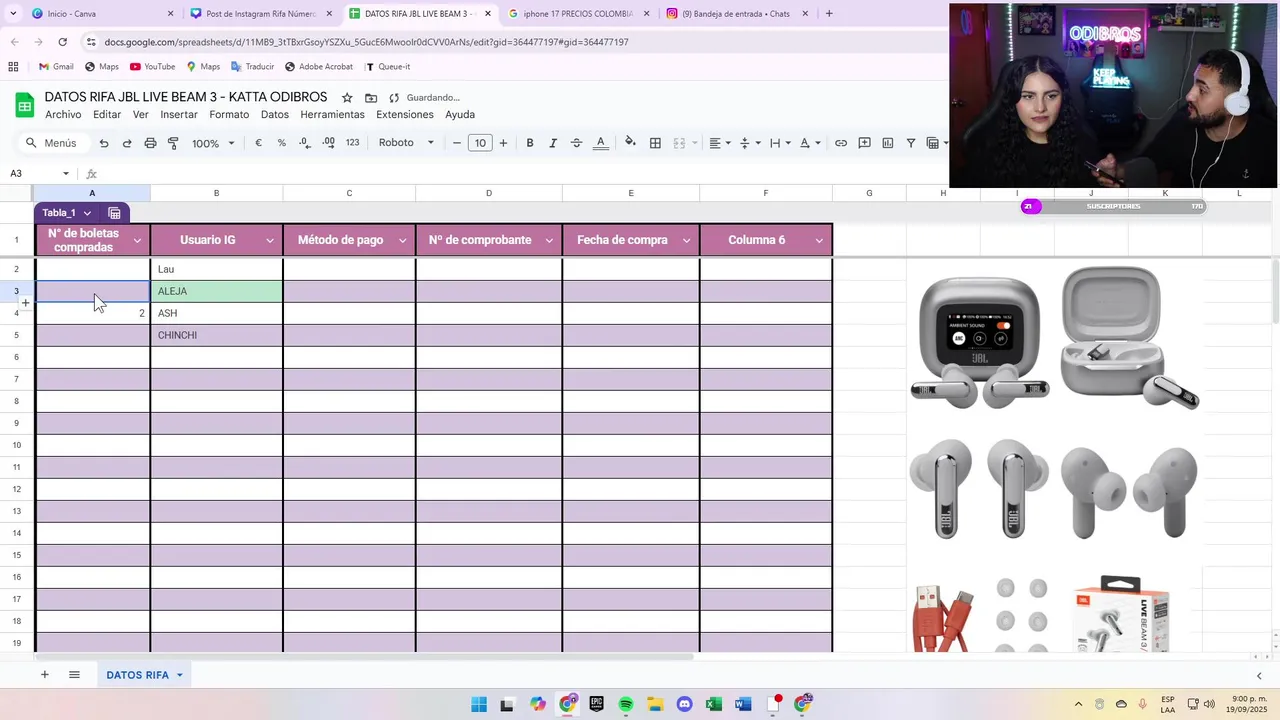
Task: Open the table view icon next to Tabla_1
Action: 114,213
